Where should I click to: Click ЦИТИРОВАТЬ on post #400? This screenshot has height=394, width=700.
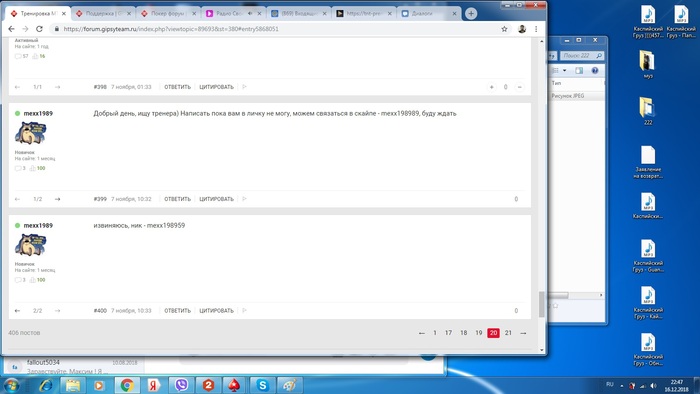217,311
